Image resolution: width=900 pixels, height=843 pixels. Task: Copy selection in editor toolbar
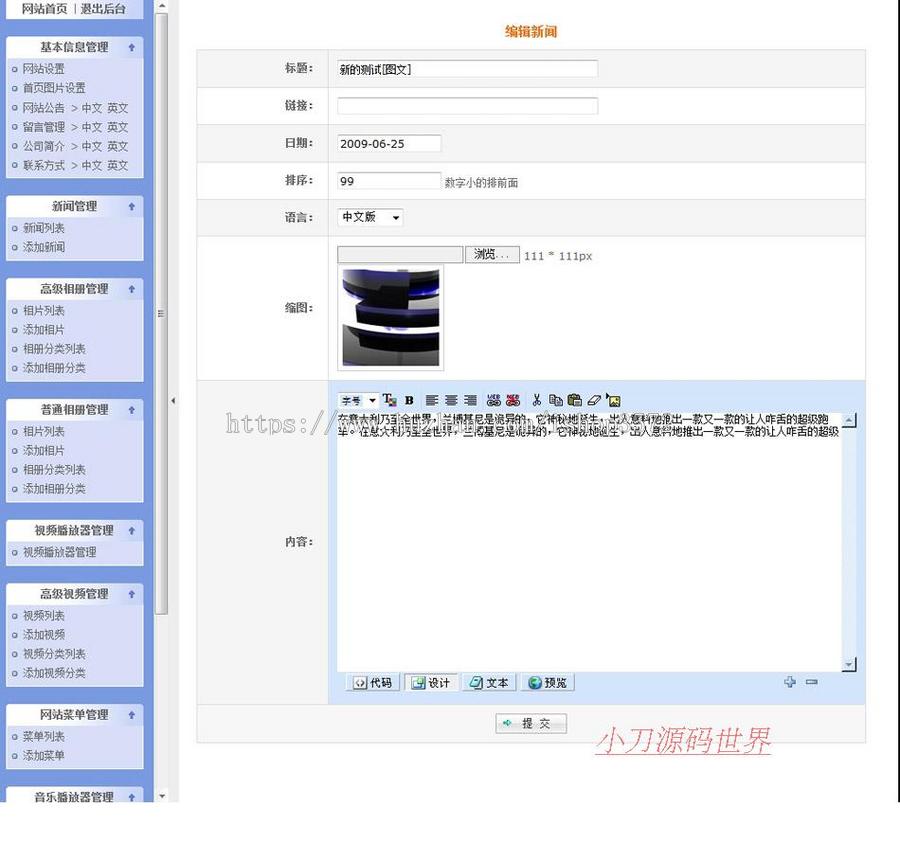point(556,400)
